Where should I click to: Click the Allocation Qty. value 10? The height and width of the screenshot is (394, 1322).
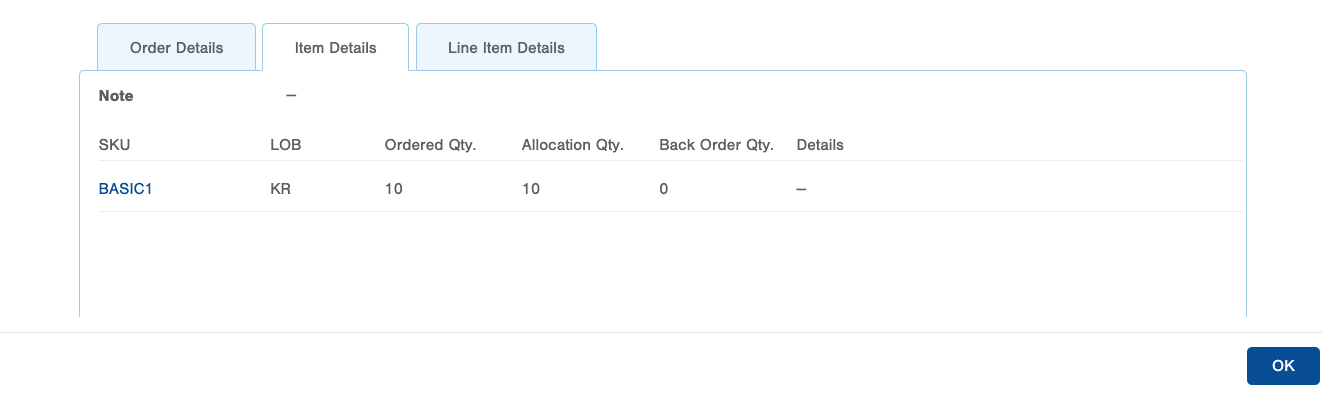531,188
